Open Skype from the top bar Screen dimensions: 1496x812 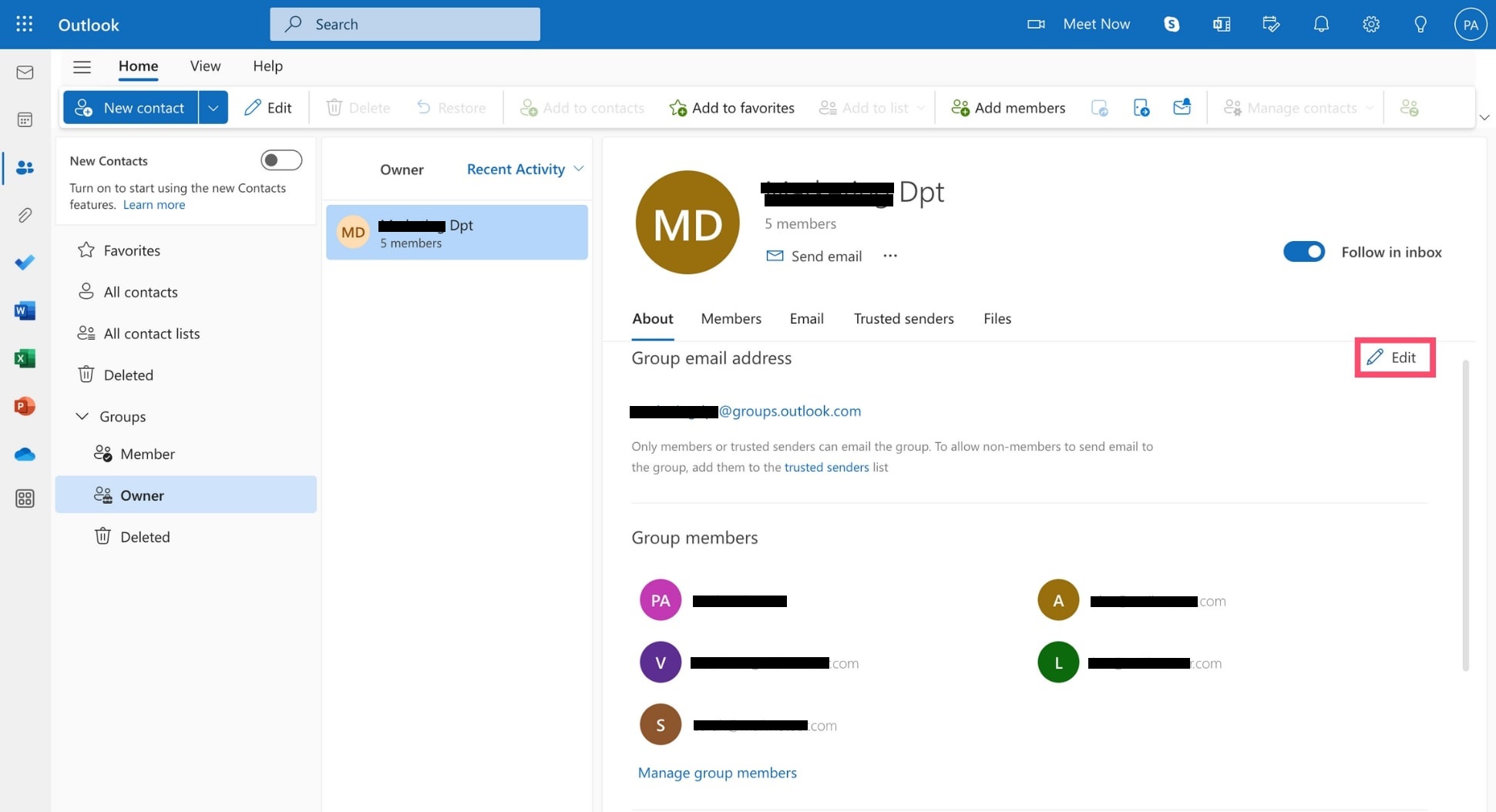1172,24
